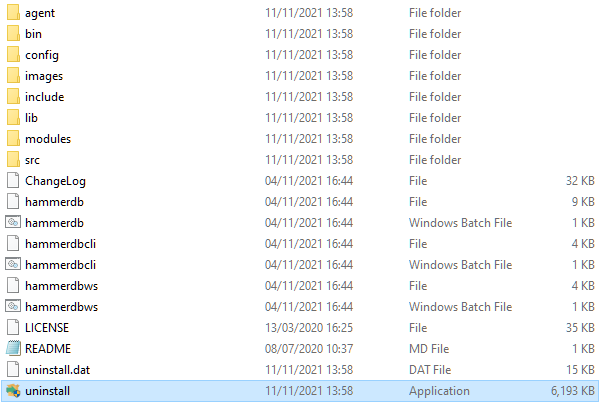Click the uninstall.dat file icon
This screenshot has width=604, height=406.
click(x=13, y=369)
